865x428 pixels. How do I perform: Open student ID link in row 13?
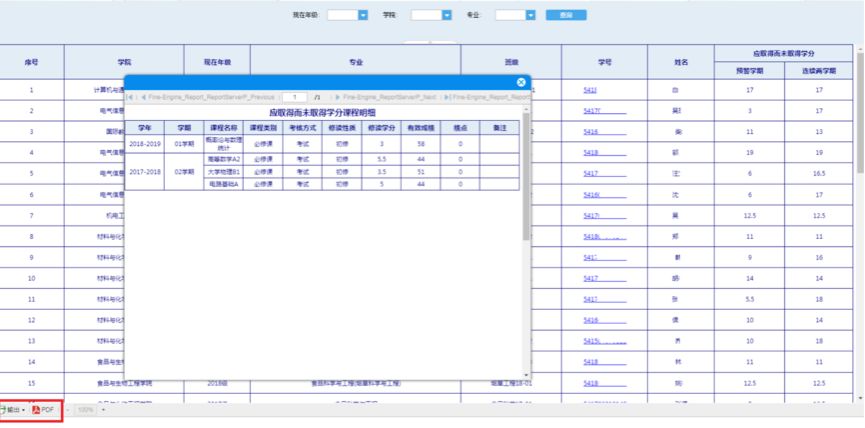[x=604, y=341]
